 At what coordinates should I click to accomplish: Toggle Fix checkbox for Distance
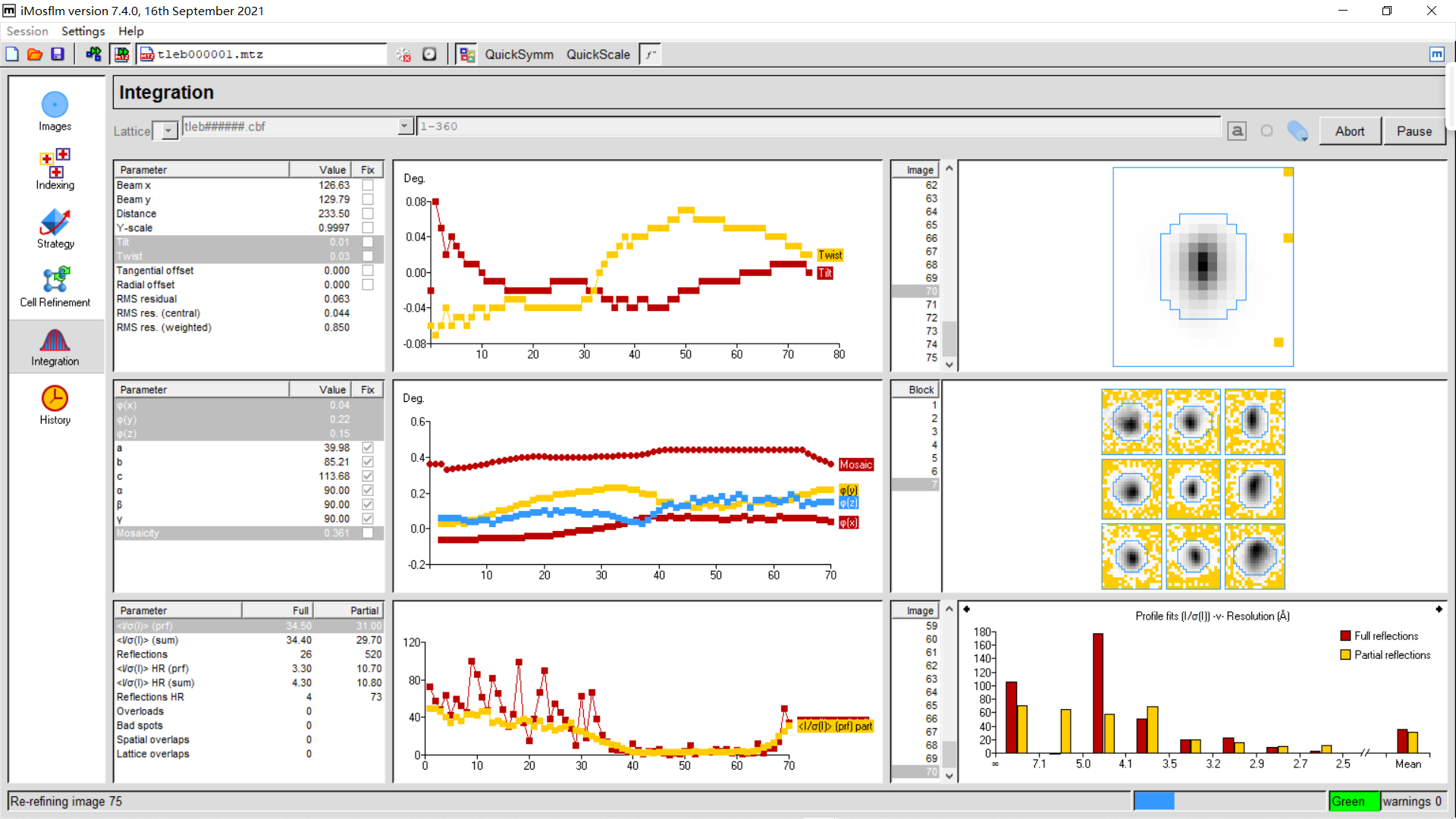point(368,214)
